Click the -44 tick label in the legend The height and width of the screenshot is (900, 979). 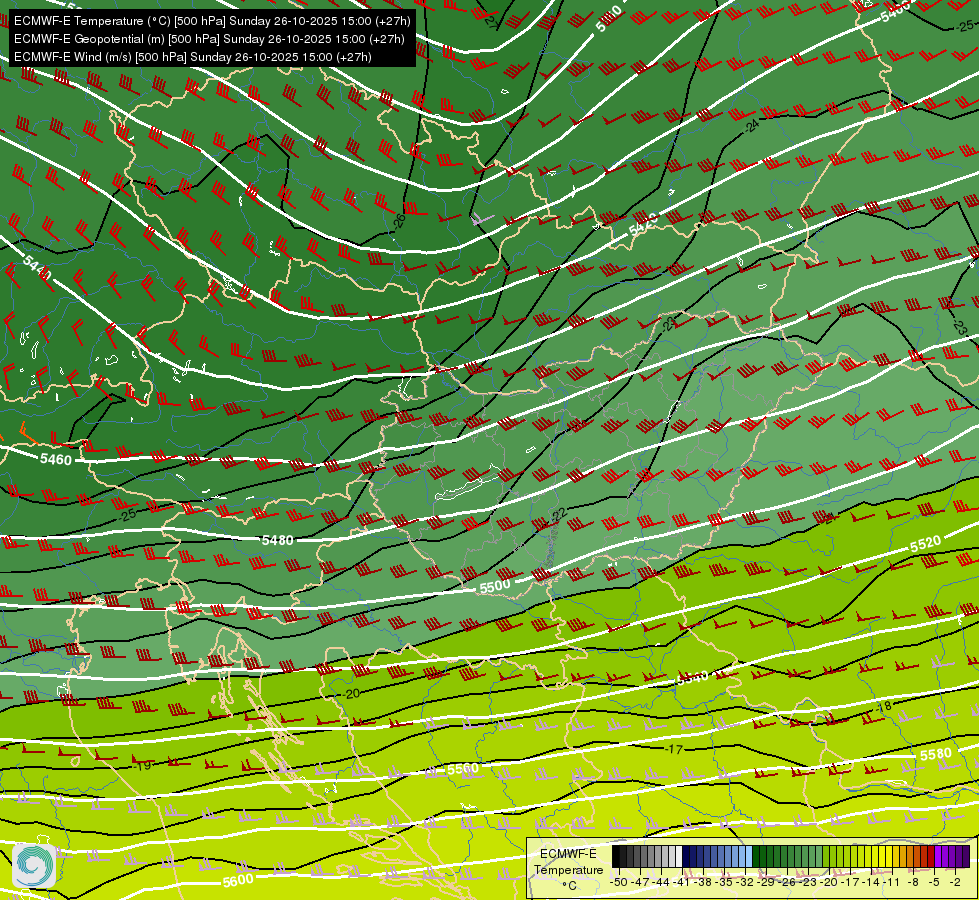[661, 882]
